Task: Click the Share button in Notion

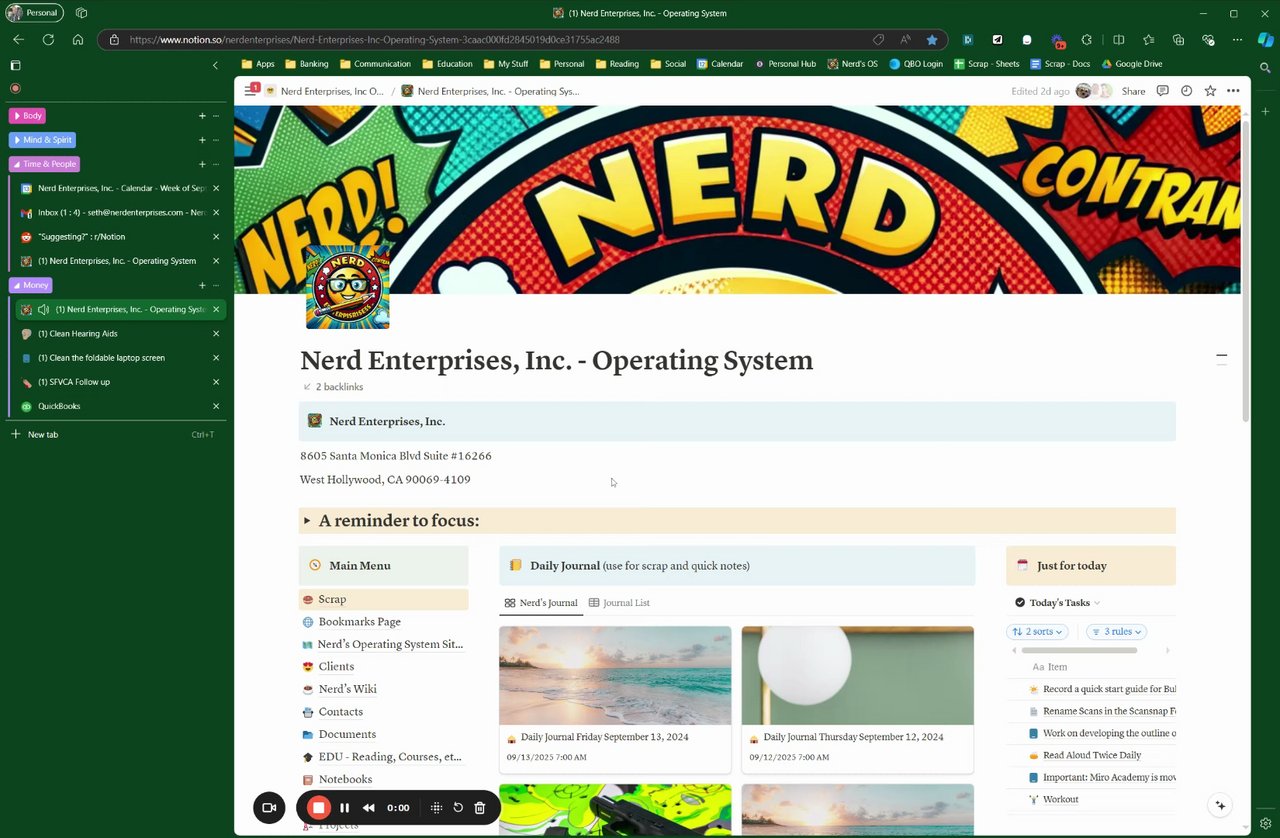Action: click(1133, 91)
